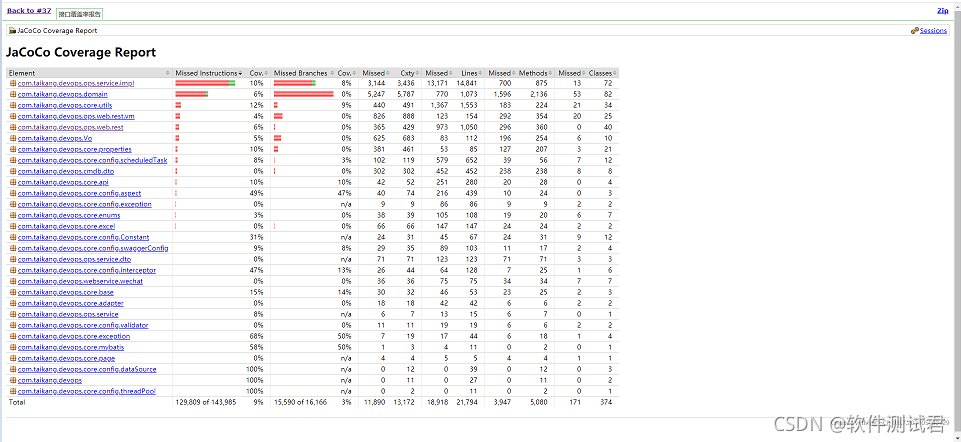Click package icon beside com.taikang.devops.core.mybatis
Image resolution: width=961 pixels, height=442 pixels.
12,347
